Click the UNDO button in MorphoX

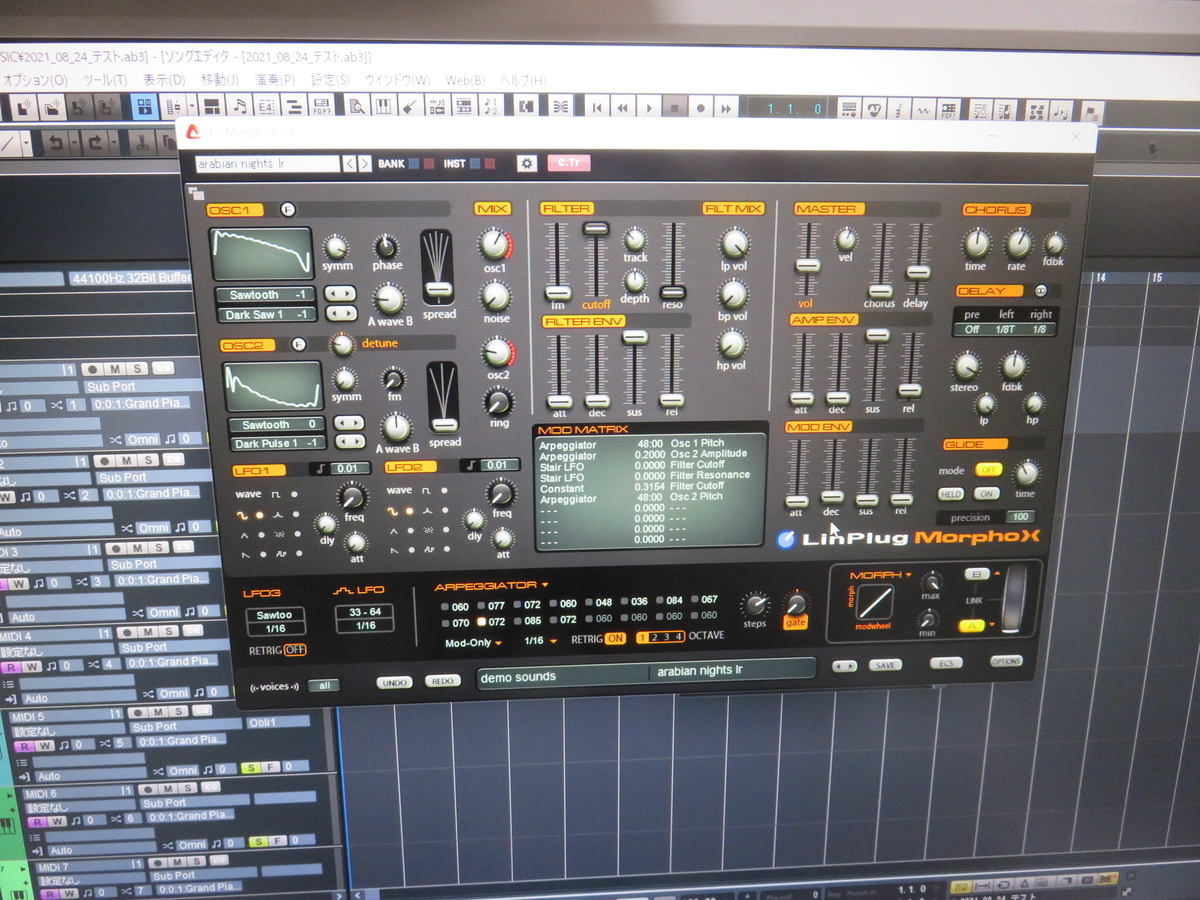coord(395,682)
